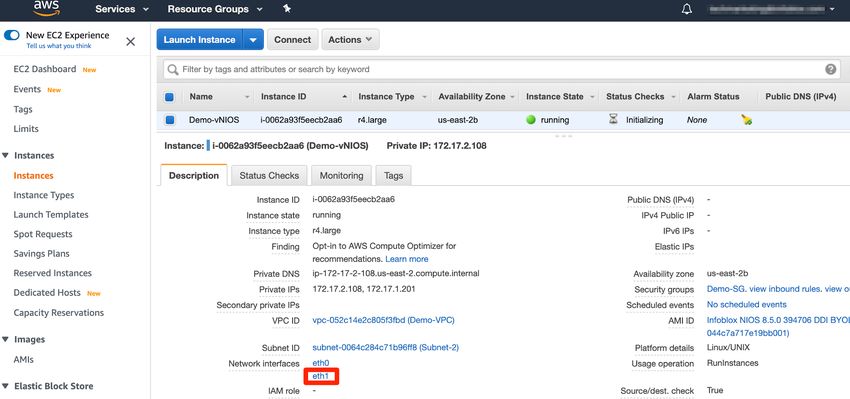This screenshot has height=399, width=850.
Task: Open the notifications bell
Action: coord(686,9)
